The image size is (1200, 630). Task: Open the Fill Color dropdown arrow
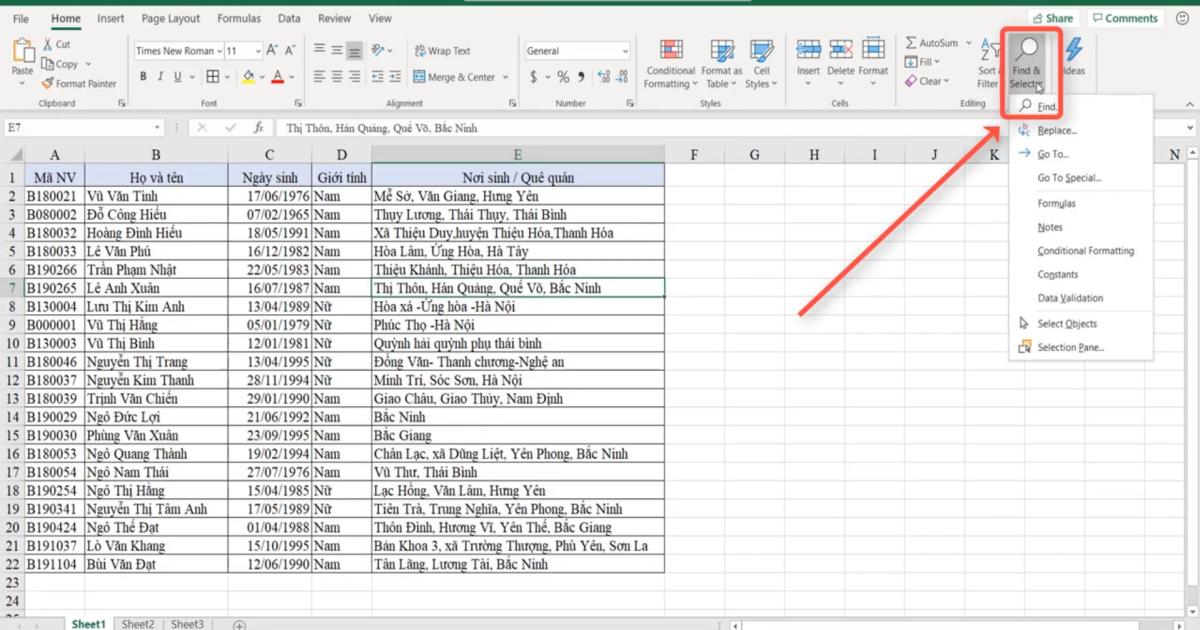tap(262, 77)
